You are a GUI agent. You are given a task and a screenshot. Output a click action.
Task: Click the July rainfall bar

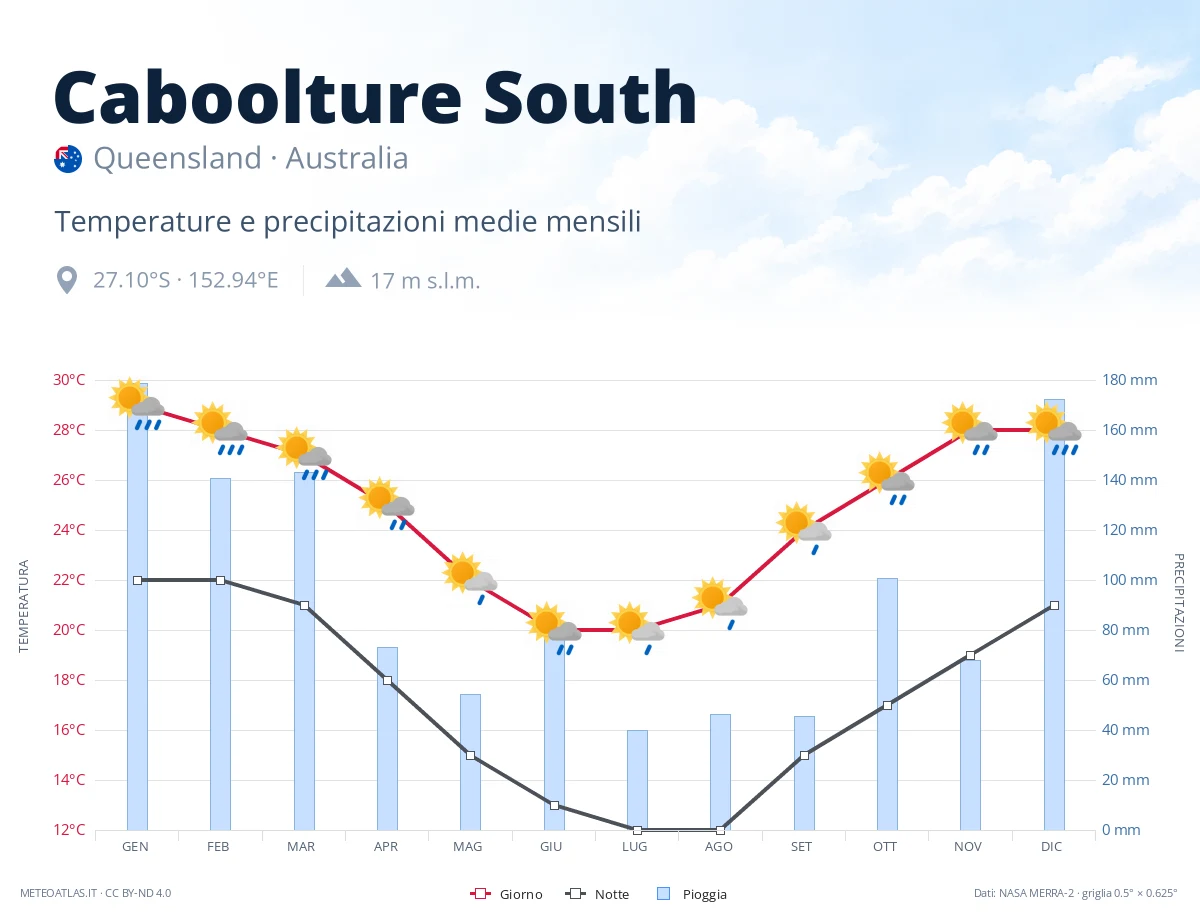(637, 780)
